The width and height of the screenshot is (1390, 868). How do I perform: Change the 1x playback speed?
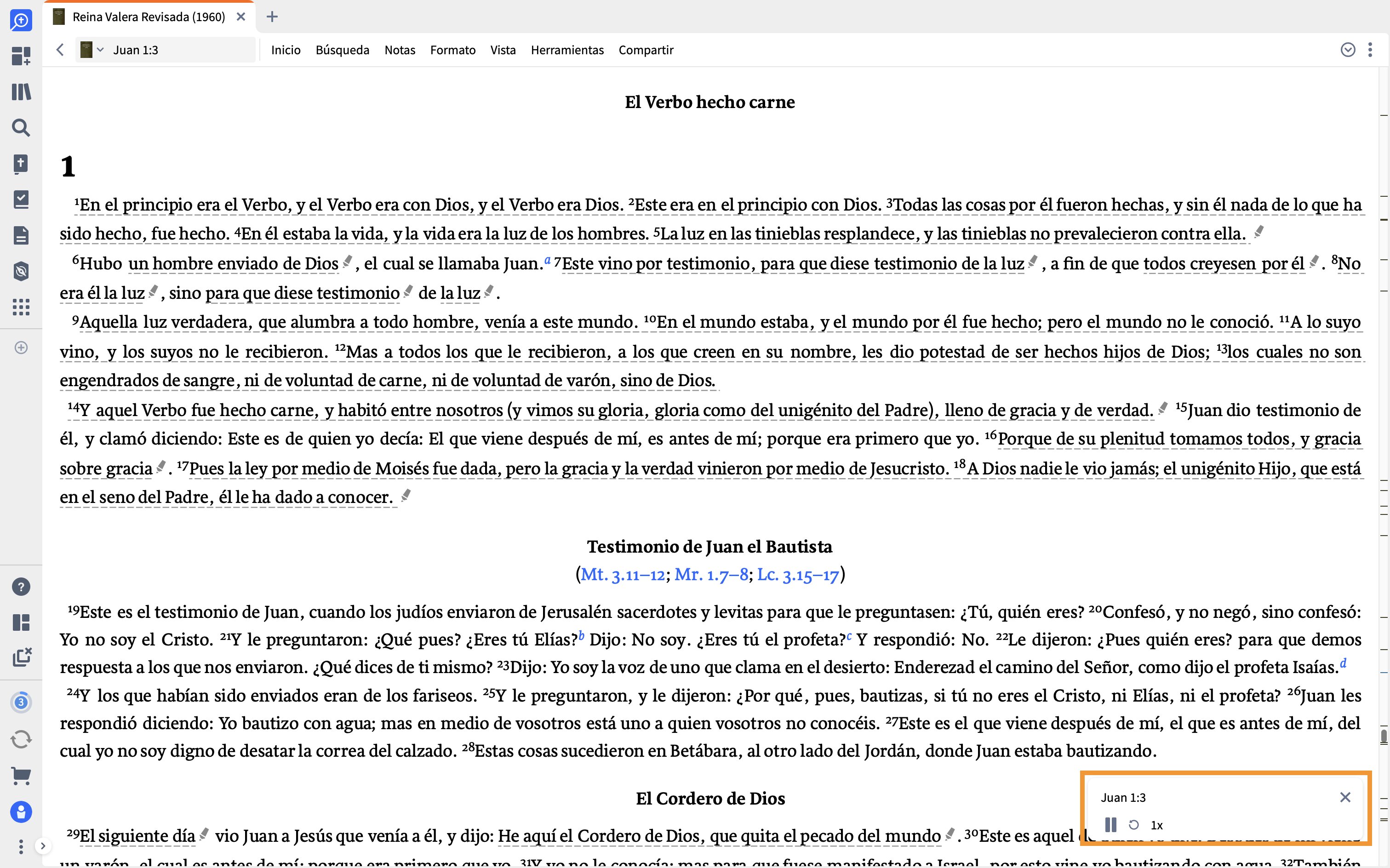(1157, 826)
